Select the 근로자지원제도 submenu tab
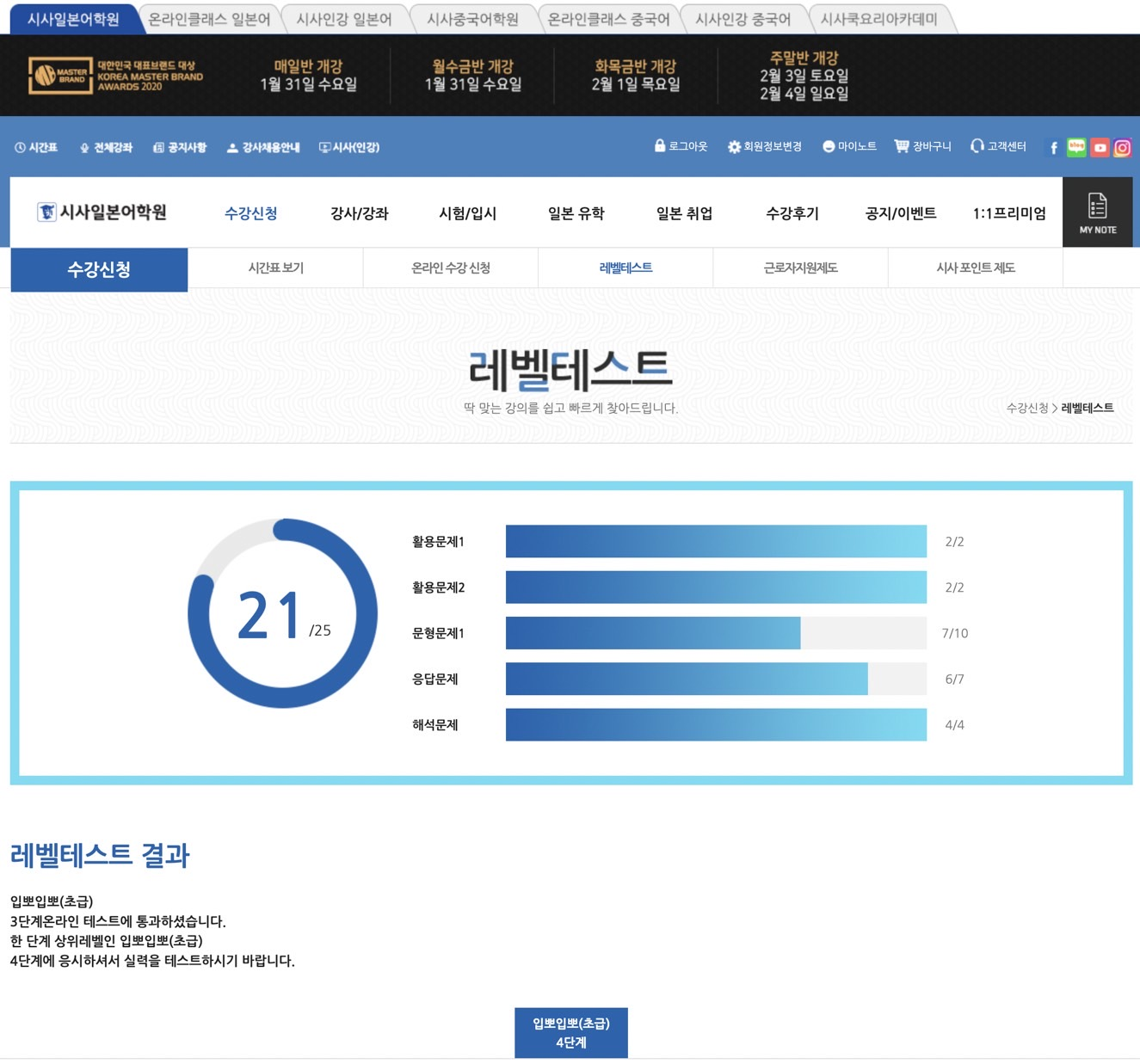 tap(800, 268)
